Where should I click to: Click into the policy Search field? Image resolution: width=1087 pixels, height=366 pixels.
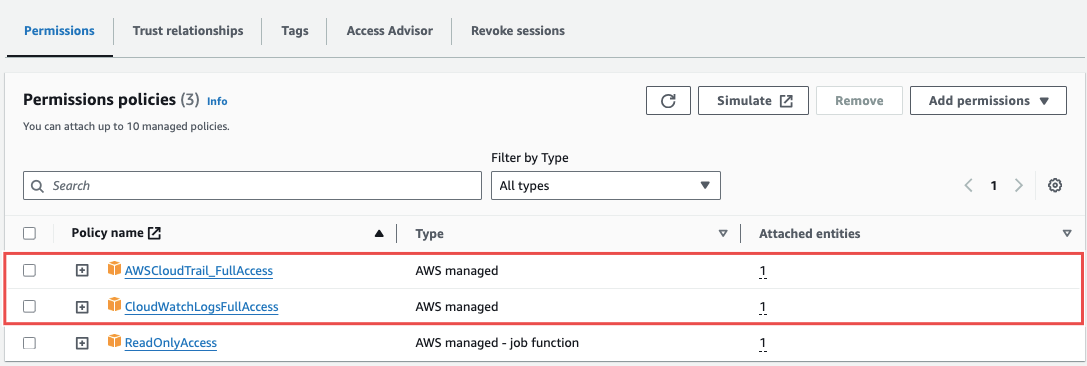click(252, 186)
